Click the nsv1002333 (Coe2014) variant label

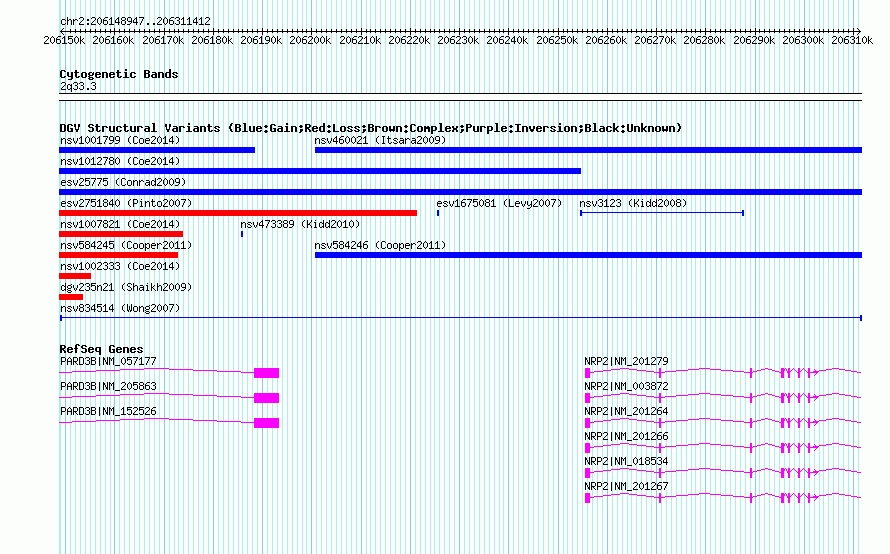click(x=120, y=266)
